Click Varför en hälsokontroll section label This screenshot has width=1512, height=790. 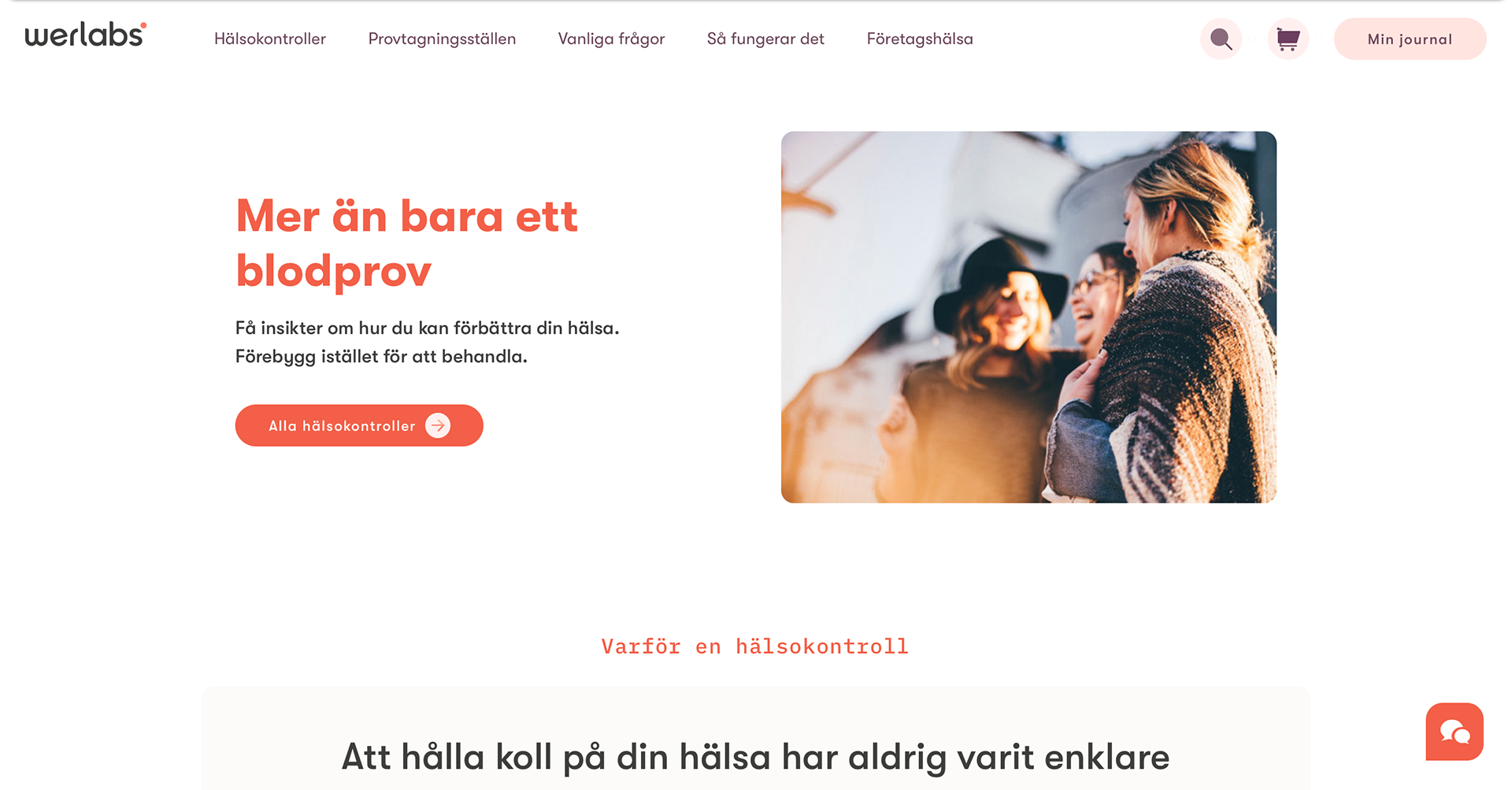(x=754, y=647)
